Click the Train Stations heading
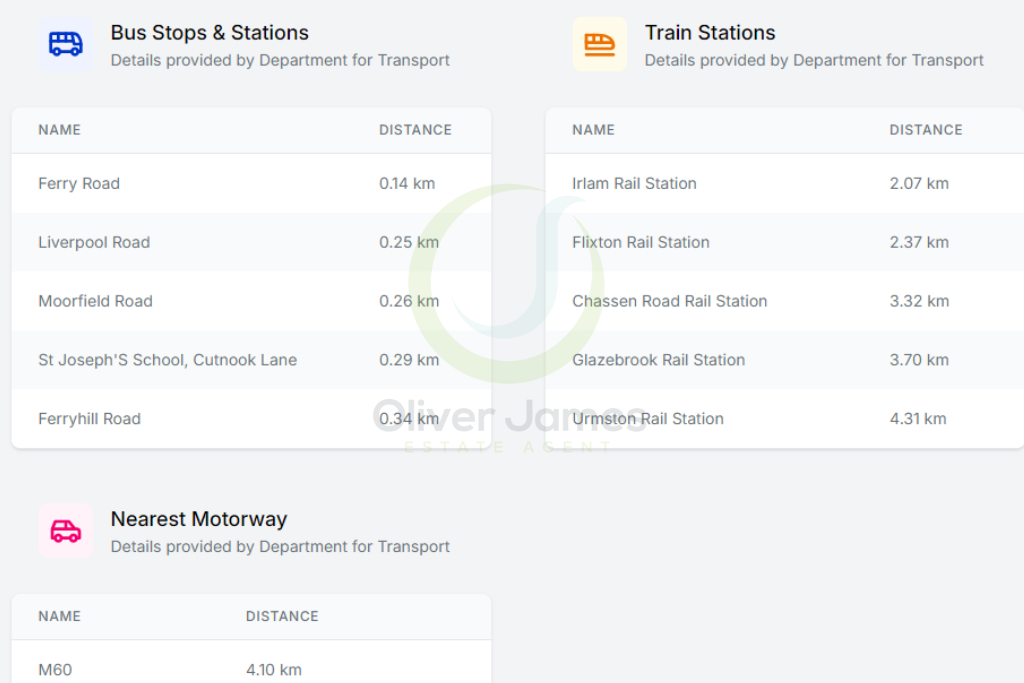Image resolution: width=1024 pixels, height=683 pixels. 710,33
